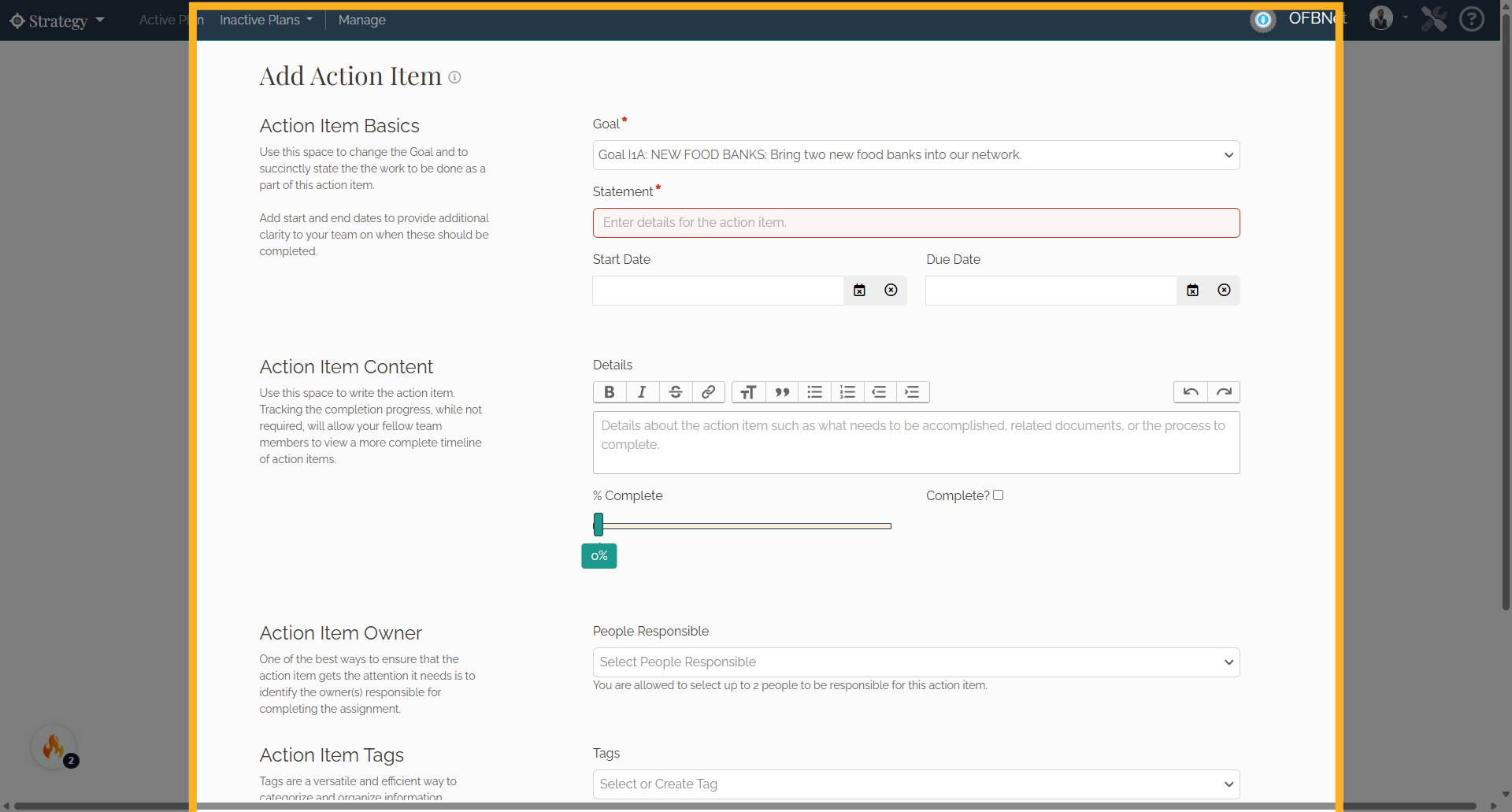1512x812 pixels.
Task: Click the Action Item Content heading
Action: [x=346, y=367]
